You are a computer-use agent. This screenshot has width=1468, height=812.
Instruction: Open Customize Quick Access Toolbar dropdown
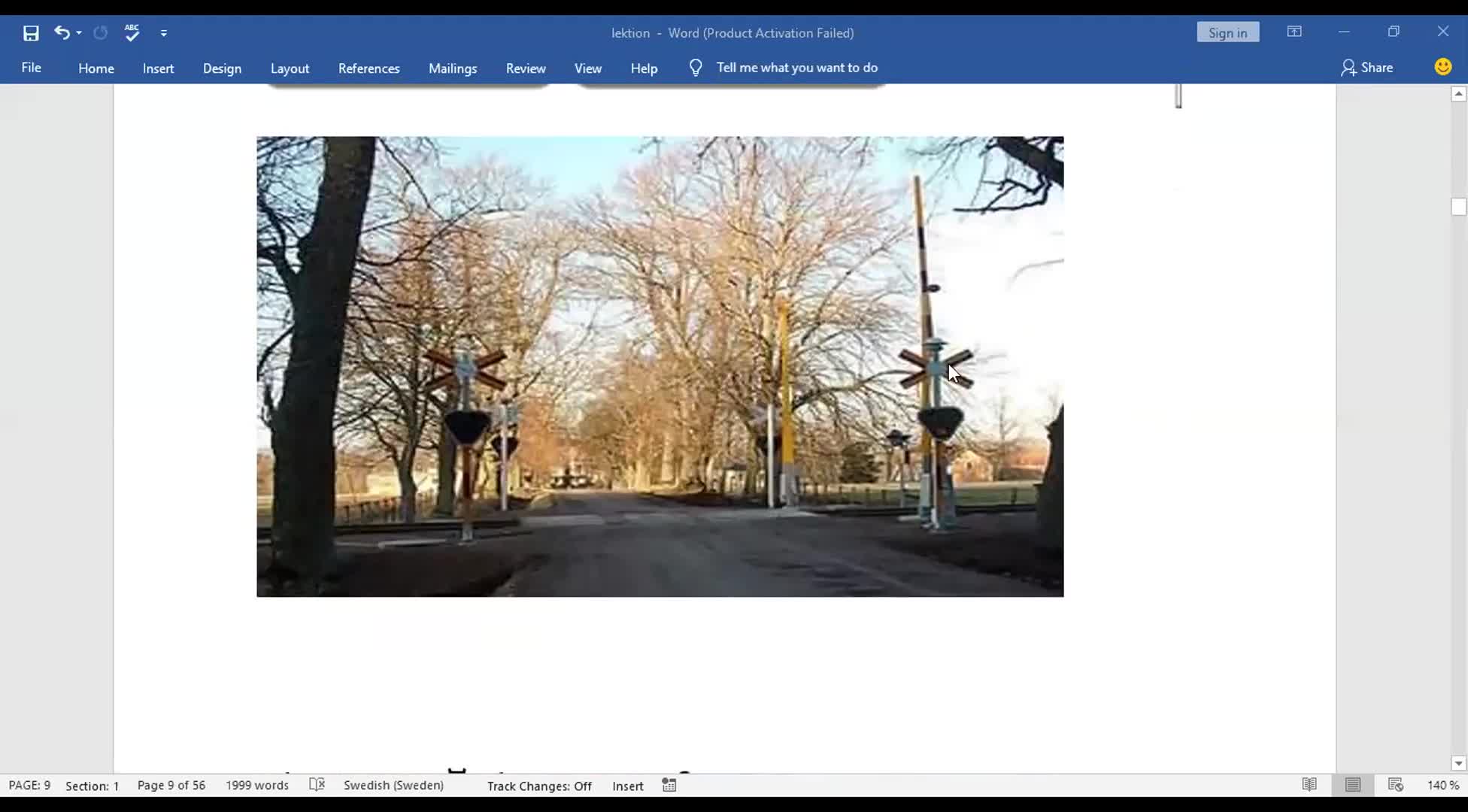pyautogui.click(x=164, y=33)
